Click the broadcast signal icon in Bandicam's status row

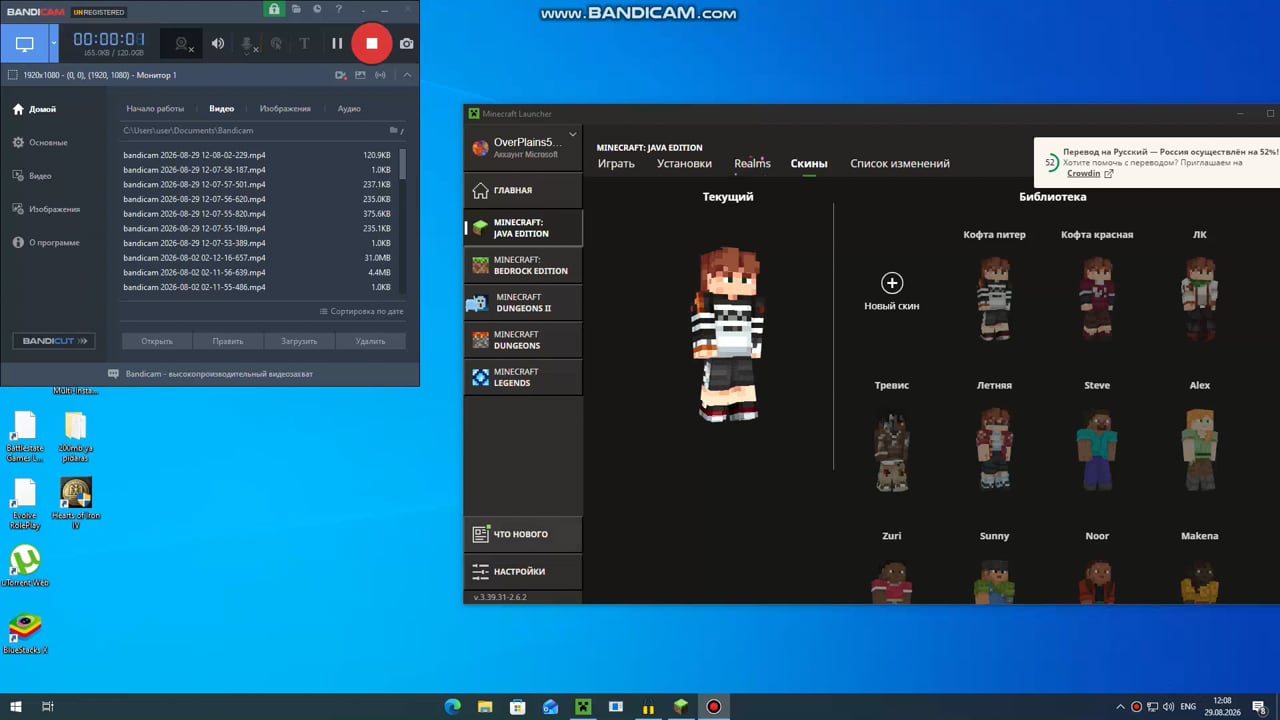tap(380, 75)
